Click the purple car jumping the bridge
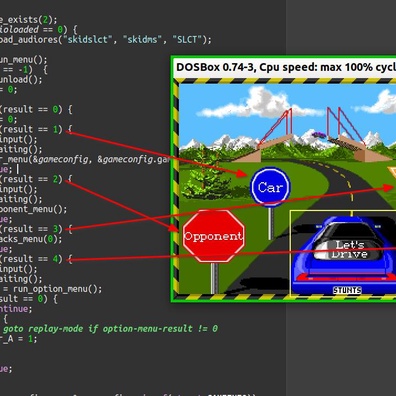Screen dimensions: 396x396 (319, 134)
